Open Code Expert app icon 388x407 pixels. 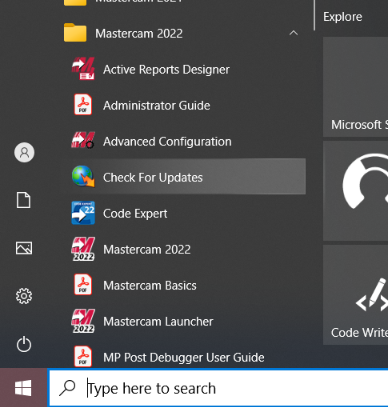tap(83, 213)
